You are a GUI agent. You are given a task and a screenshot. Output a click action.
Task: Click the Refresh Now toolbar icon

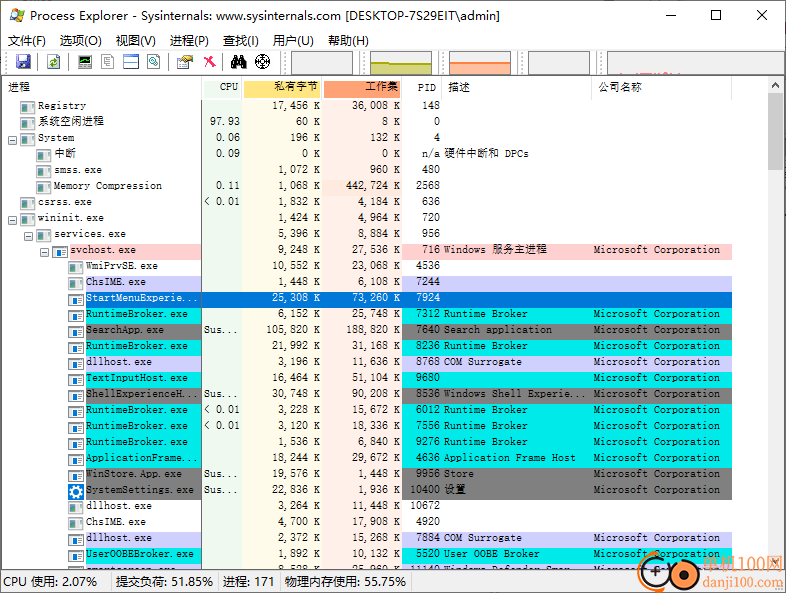54,62
